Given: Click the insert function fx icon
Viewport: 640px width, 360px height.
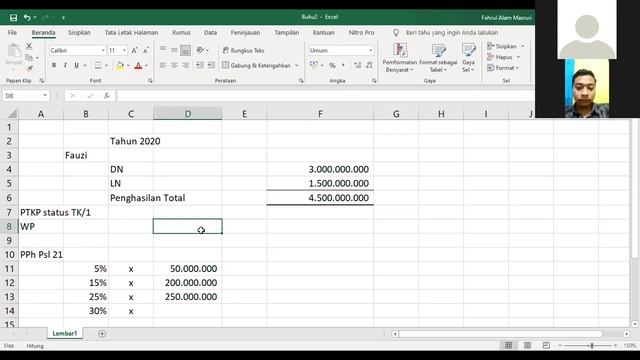Looking at the screenshot, I should 107,96.
